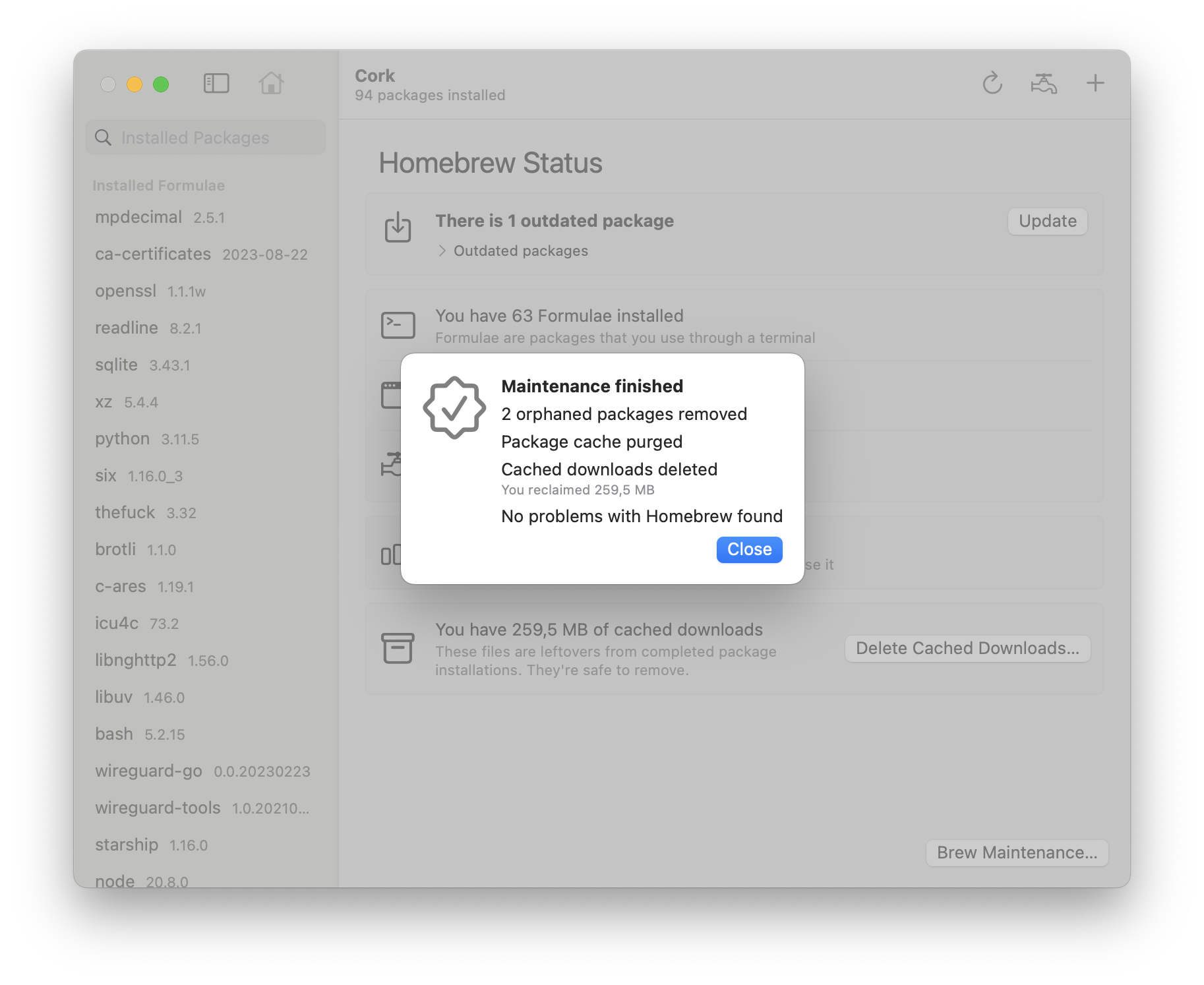Click Delete Cached Downloads button
The image size is (1204, 985).
coord(968,649)
